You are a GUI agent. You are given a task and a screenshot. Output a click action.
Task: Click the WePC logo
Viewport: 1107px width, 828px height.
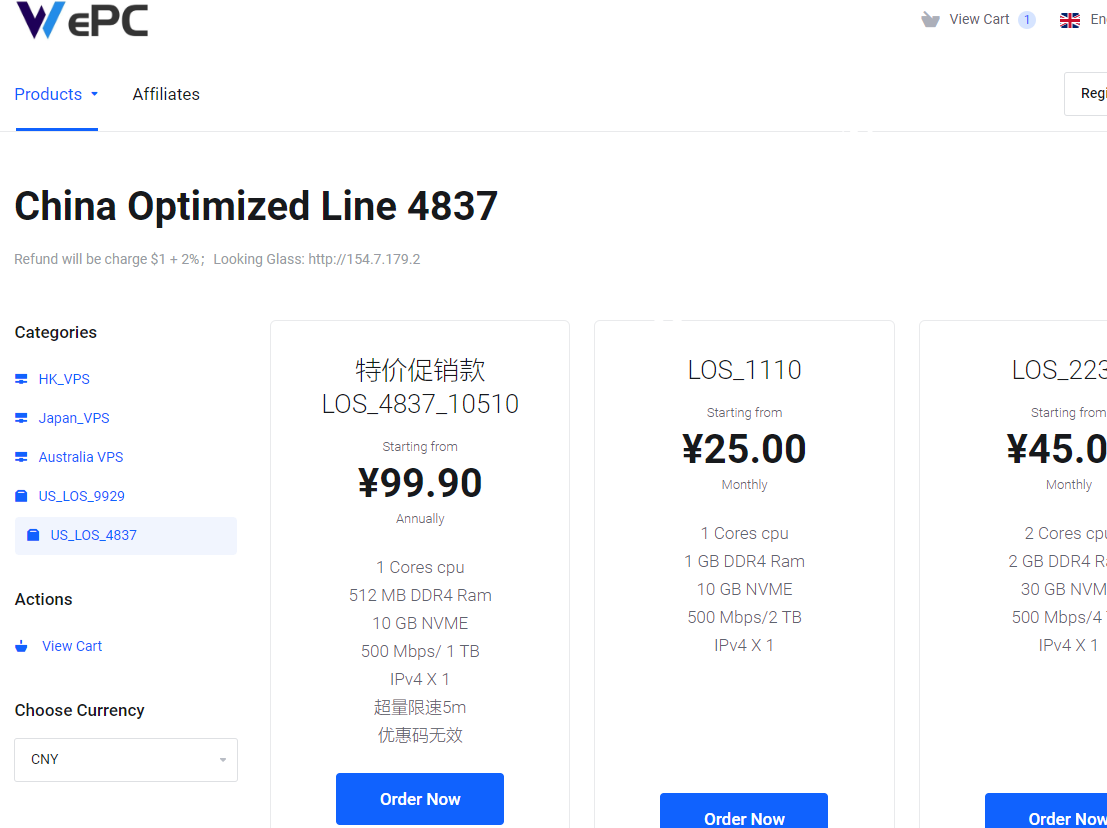(82, 19)
